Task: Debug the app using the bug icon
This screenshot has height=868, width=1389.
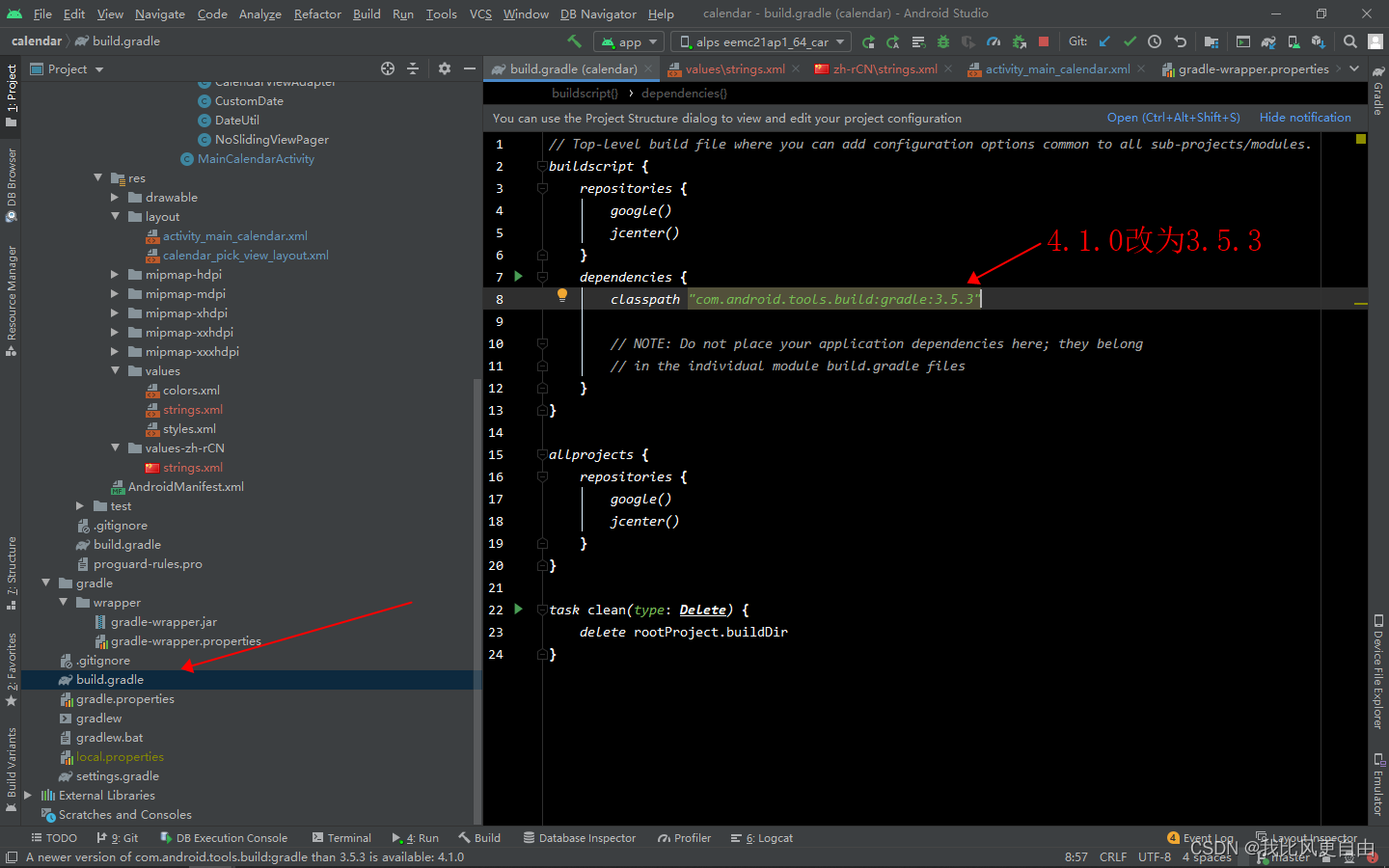Action: click(x=942, y=41)
